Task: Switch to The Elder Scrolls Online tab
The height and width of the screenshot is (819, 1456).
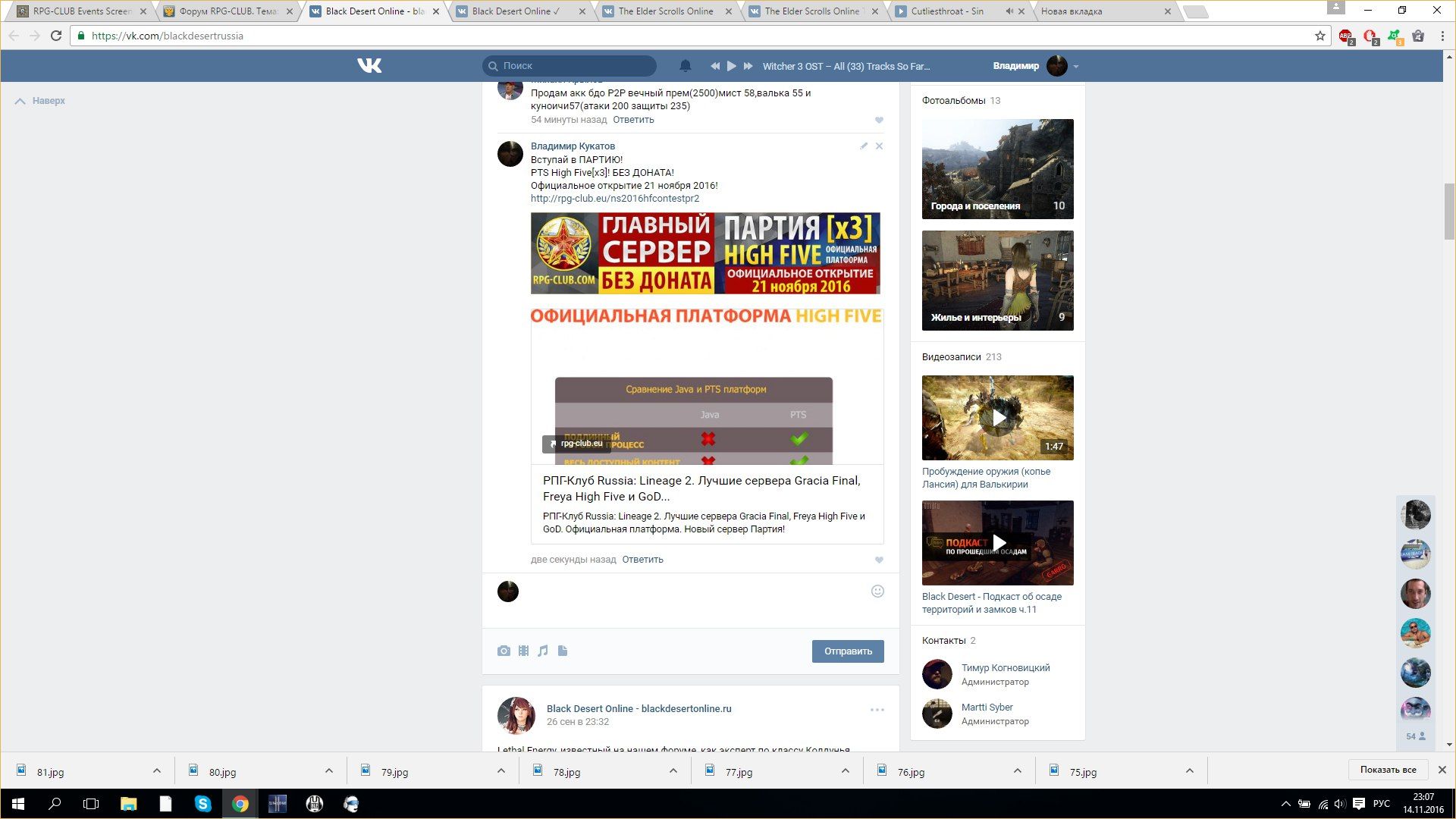Action: 666,11
